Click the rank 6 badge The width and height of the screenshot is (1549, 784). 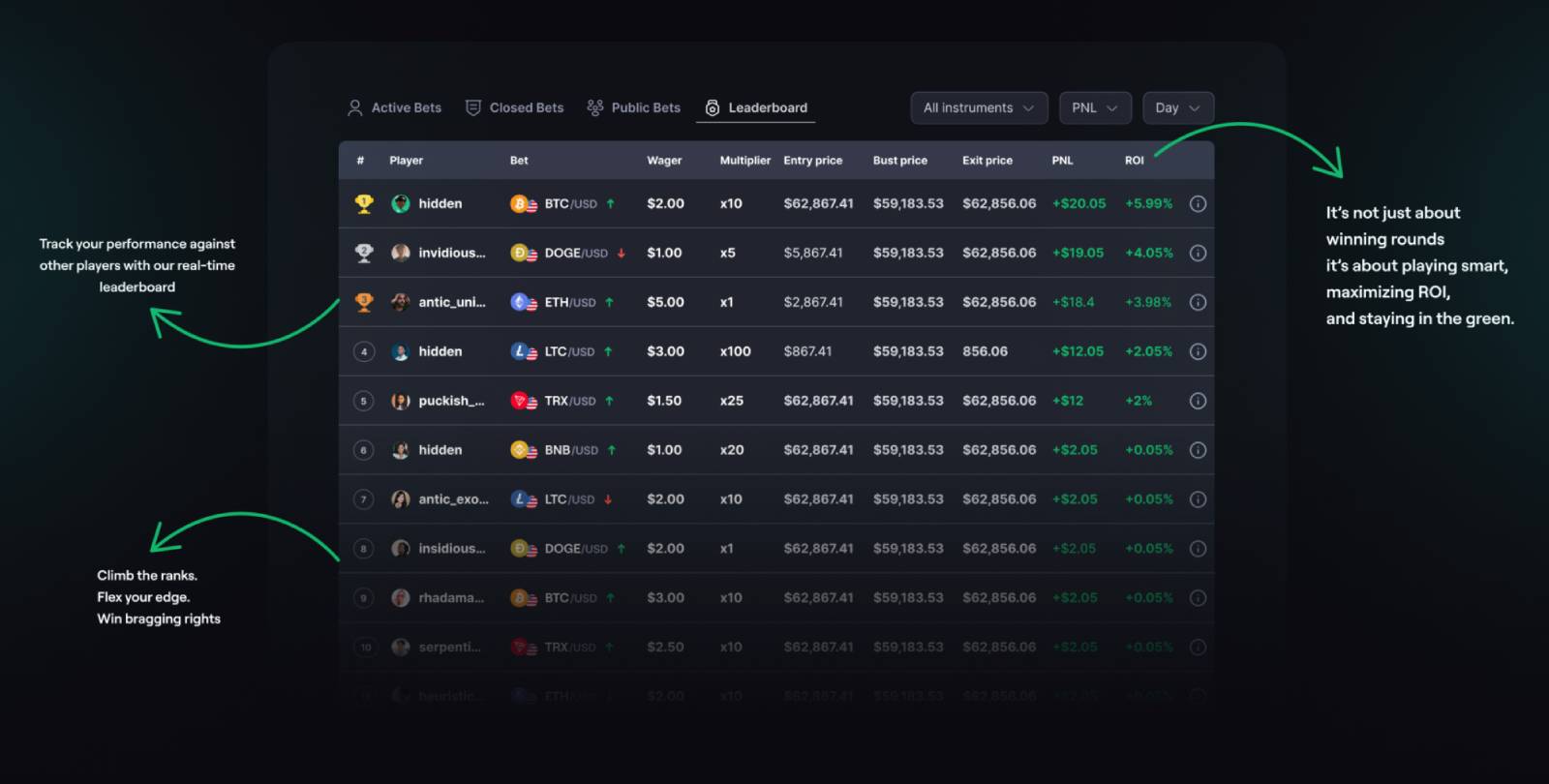click(364, 450)
